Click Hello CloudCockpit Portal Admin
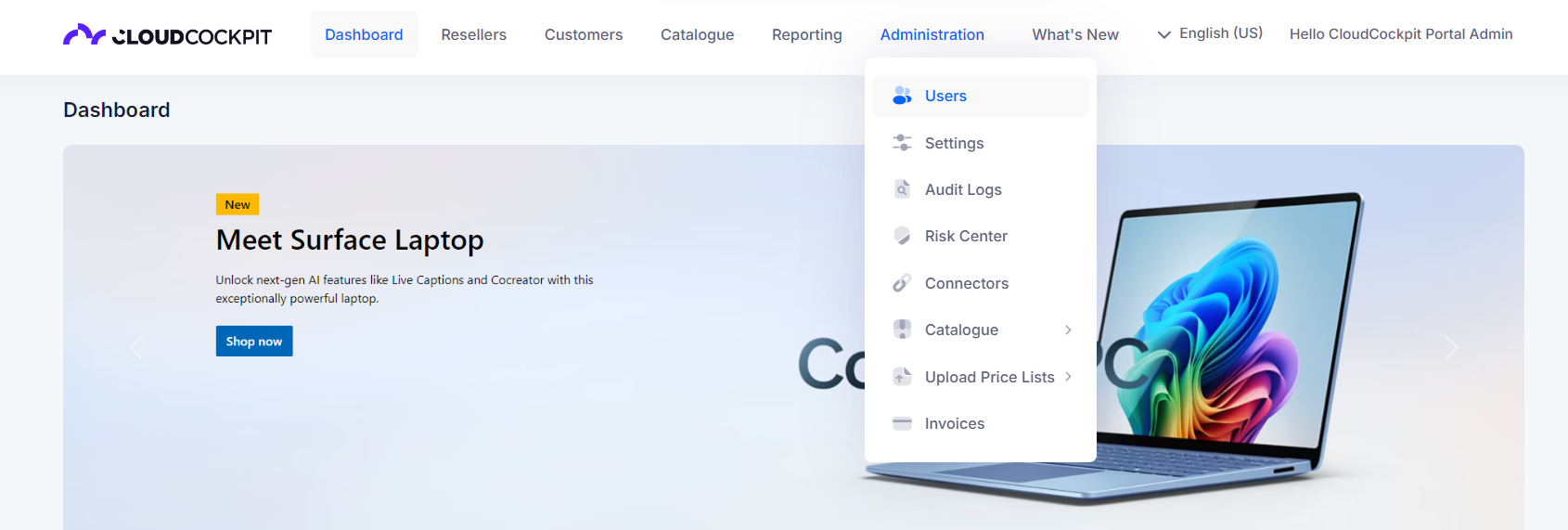This screenshot has height=530, width=1568. (1401, 33)
